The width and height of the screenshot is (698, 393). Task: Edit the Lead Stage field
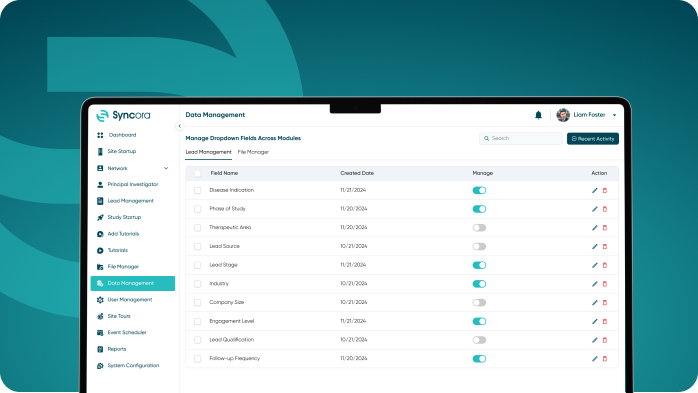click(595, 265)
